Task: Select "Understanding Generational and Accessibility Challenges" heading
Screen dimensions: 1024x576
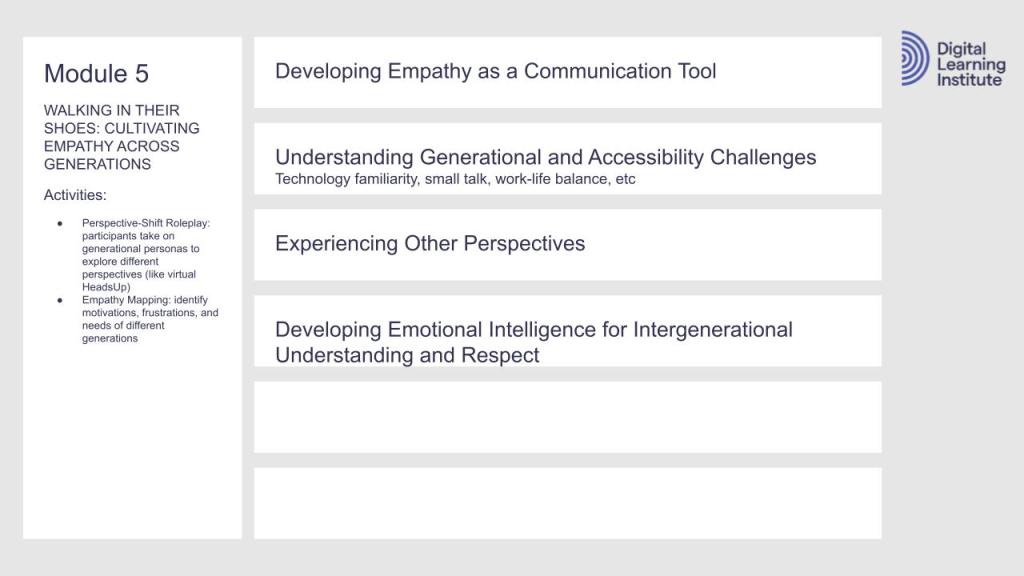Action: pyautogui.click(x=545, y=157)
